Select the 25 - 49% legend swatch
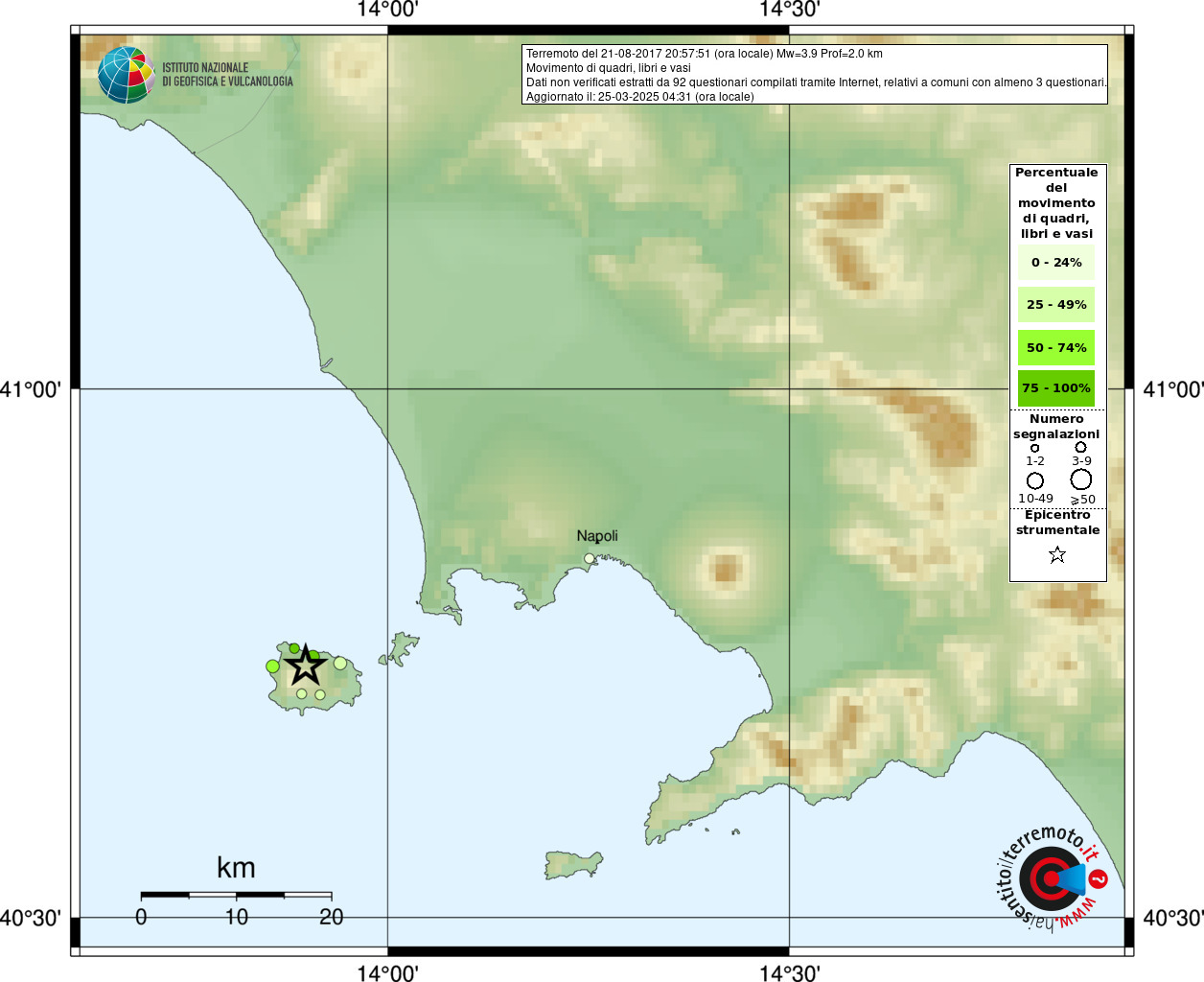This screenshot has height=982, width=1204. tap(1056, 305)
